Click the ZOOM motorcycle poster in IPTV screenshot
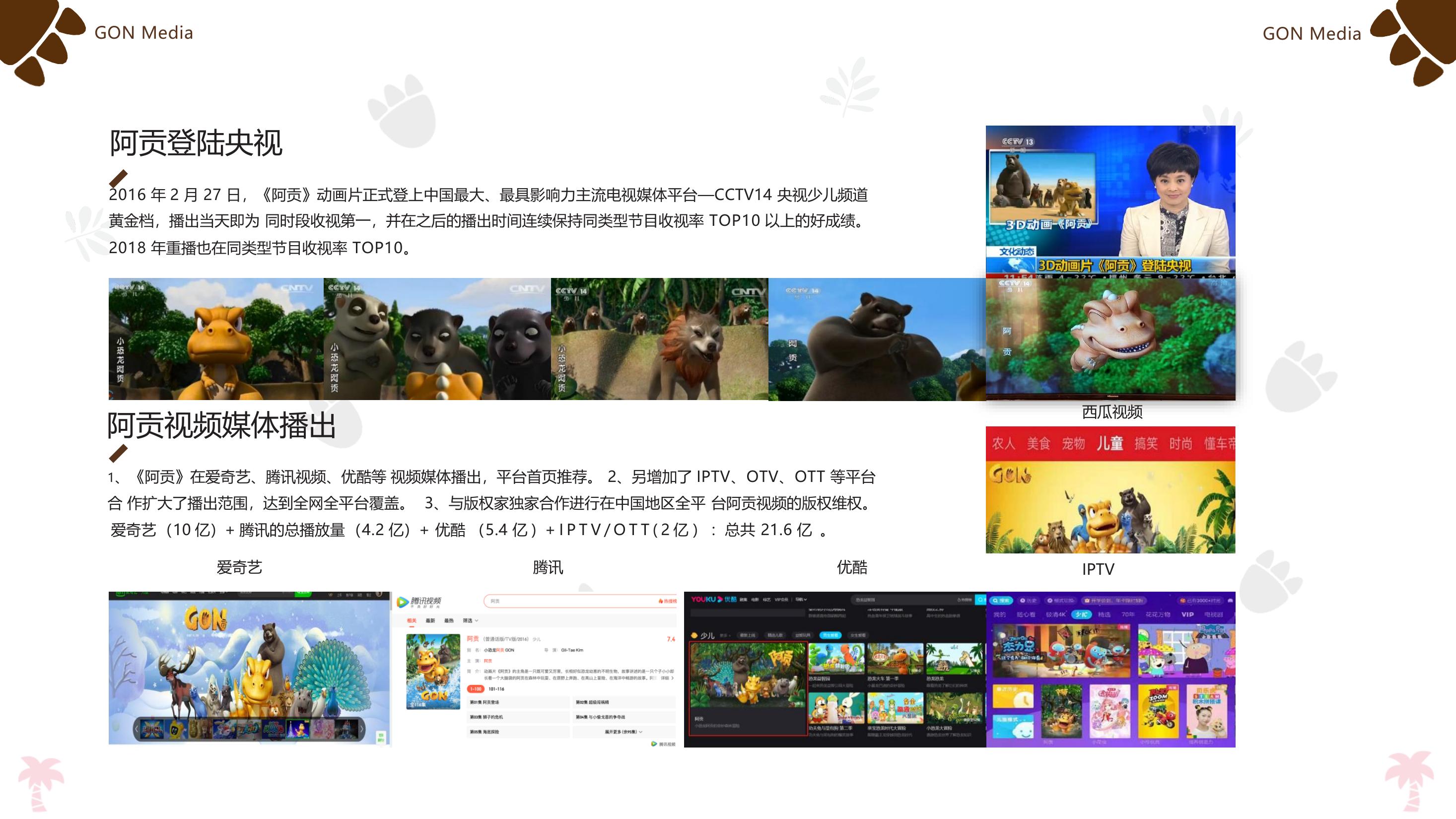The width and height of the screenshot is (1456, 819). 1159,712
